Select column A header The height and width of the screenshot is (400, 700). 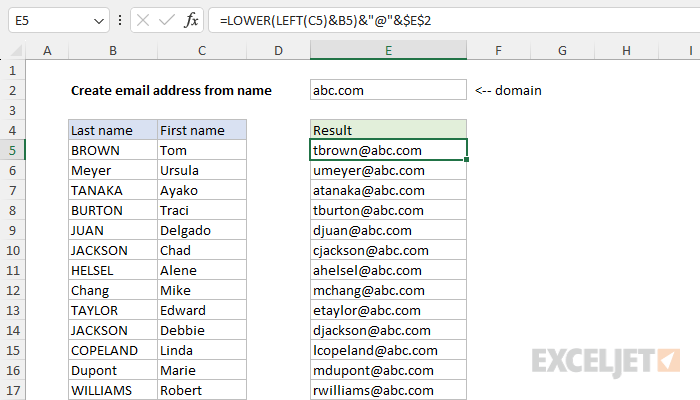tap(47, 50)
